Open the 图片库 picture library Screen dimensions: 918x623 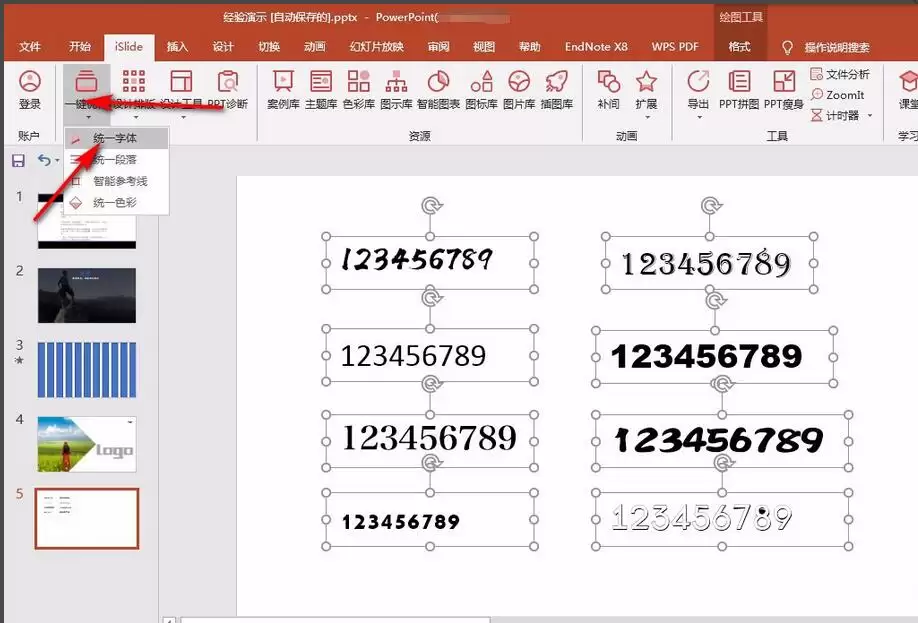(x=518, y=88)
